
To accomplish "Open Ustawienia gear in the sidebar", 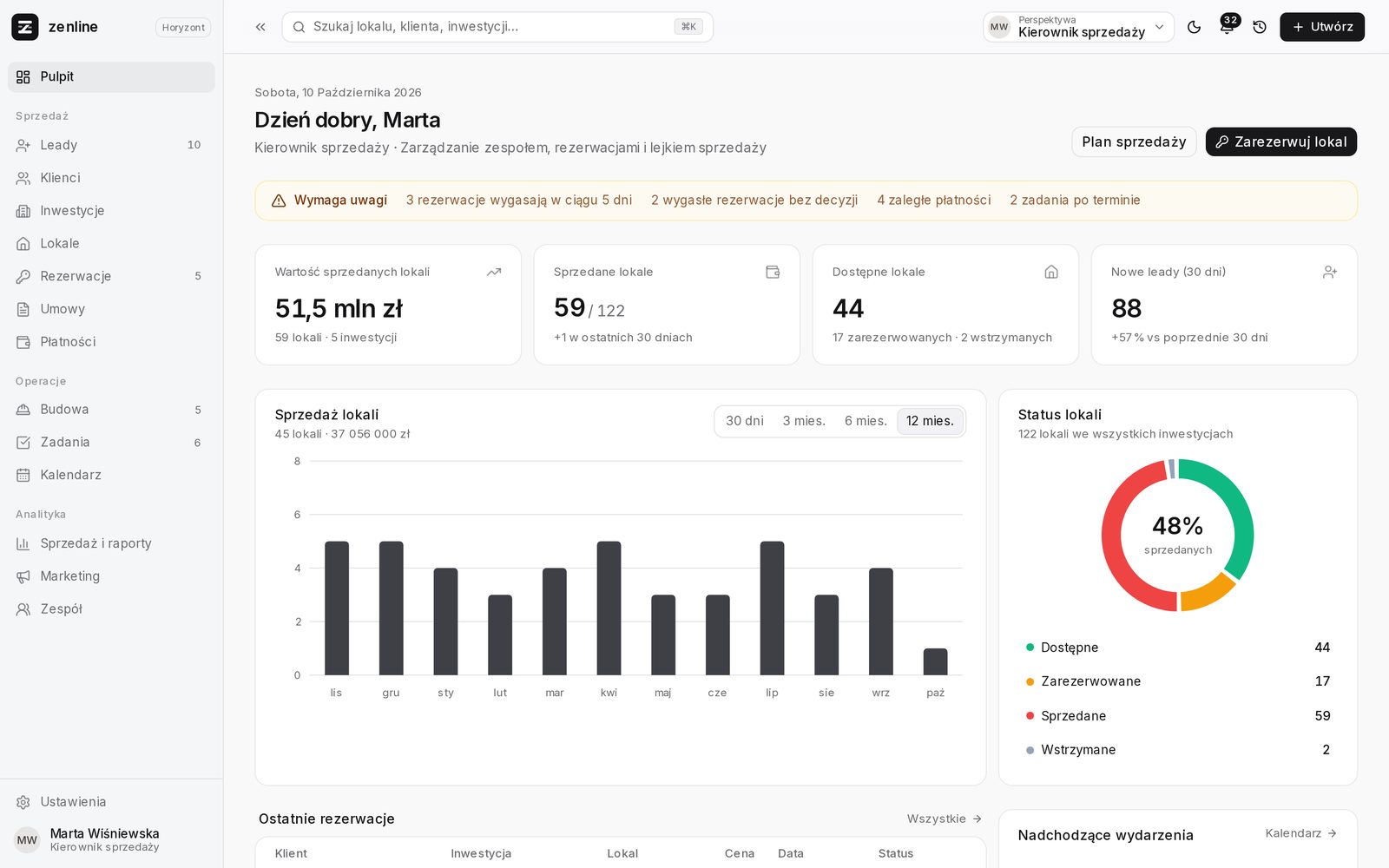I will [x=111, y=802].
